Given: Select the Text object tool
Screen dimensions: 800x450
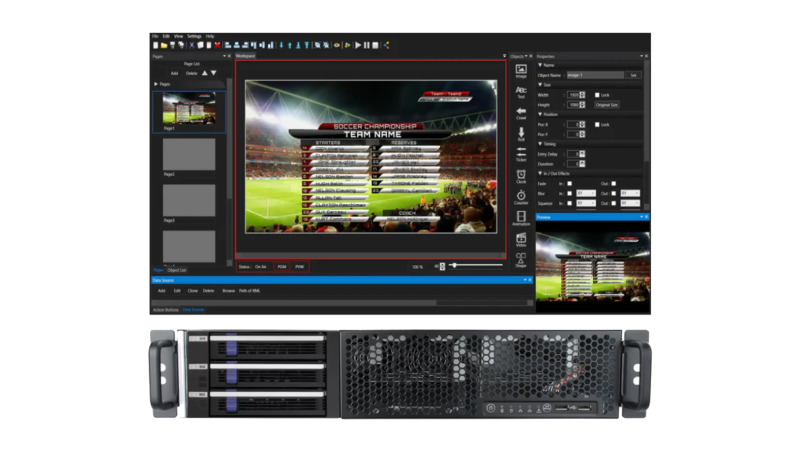Looking at the screenshot, I should tap(521, 91).
